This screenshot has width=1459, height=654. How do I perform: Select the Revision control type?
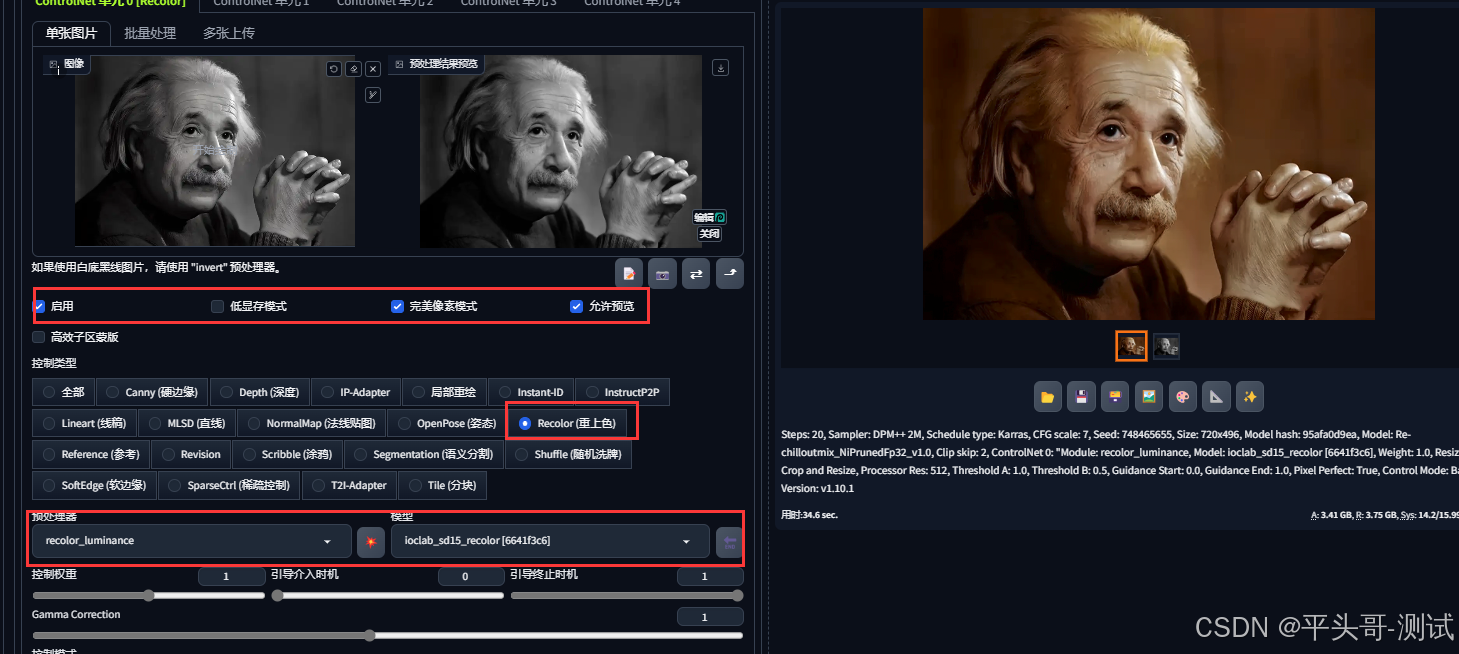coord(190,454)
